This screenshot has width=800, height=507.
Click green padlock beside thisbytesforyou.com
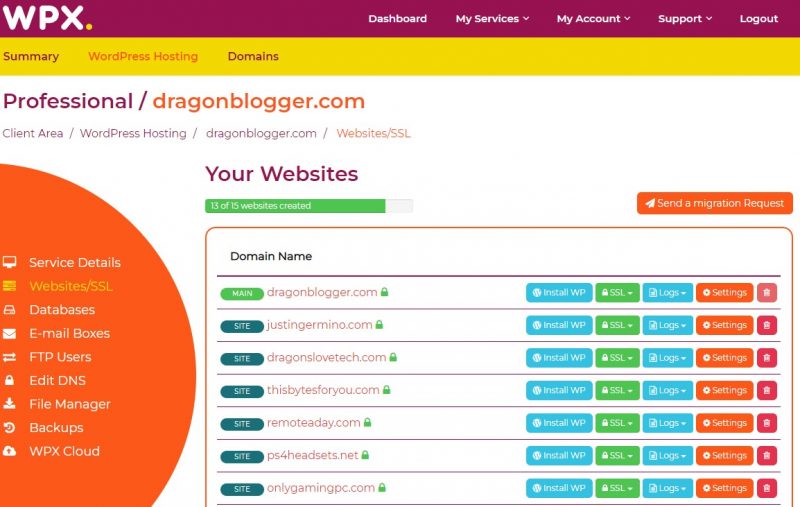tap(387, 390)
